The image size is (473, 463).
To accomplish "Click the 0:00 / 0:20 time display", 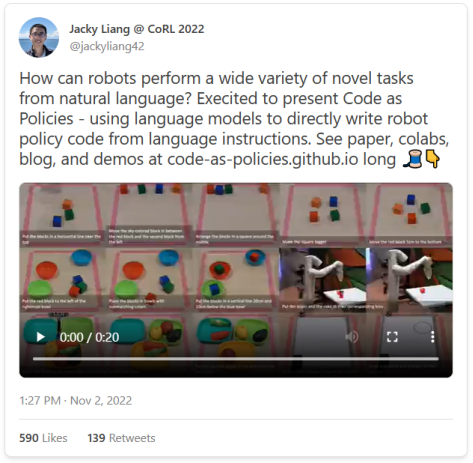I will [x=89, y=337].
